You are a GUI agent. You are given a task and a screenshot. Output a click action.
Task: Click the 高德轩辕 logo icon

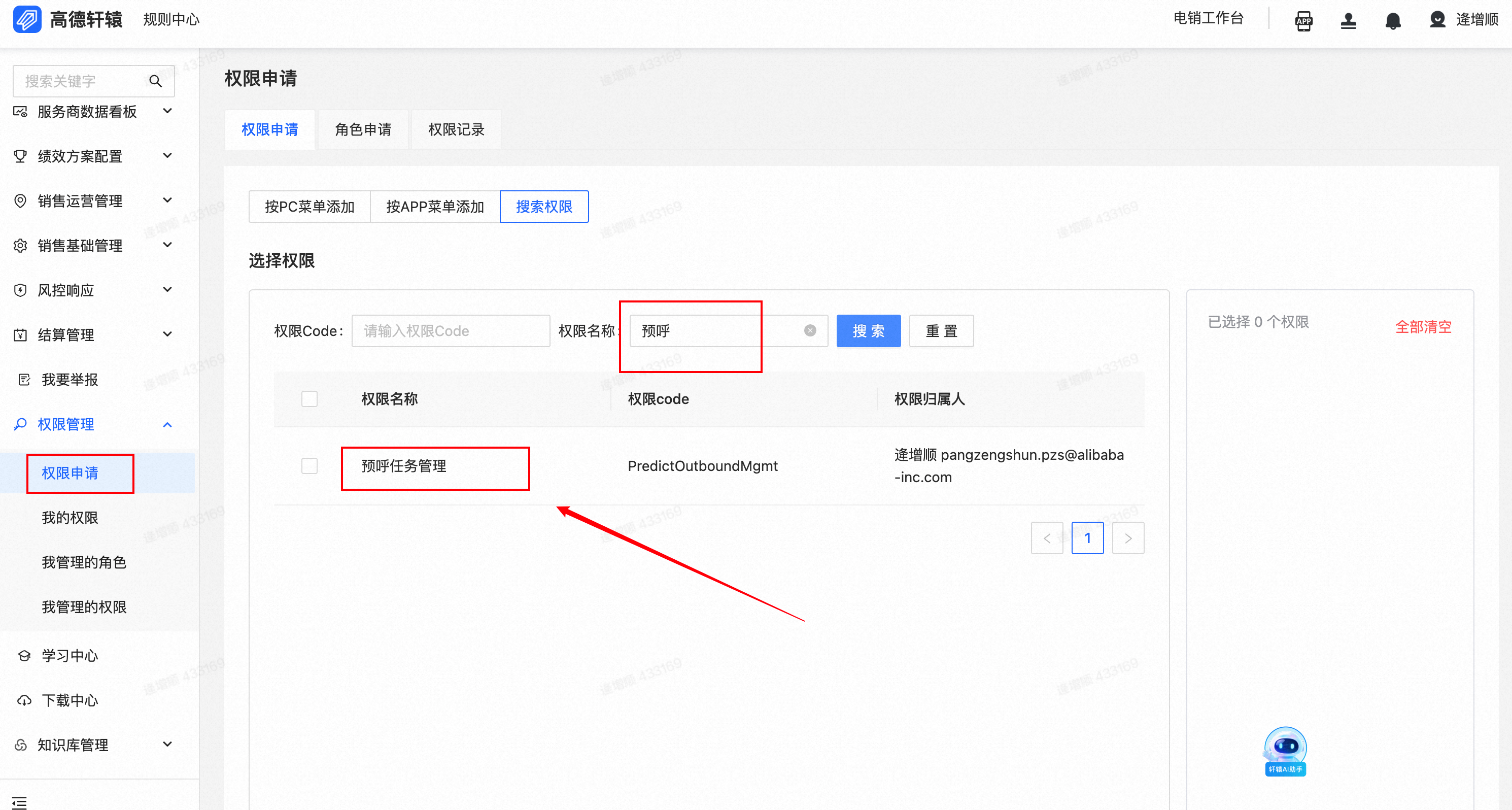click(x=27, y=19)
